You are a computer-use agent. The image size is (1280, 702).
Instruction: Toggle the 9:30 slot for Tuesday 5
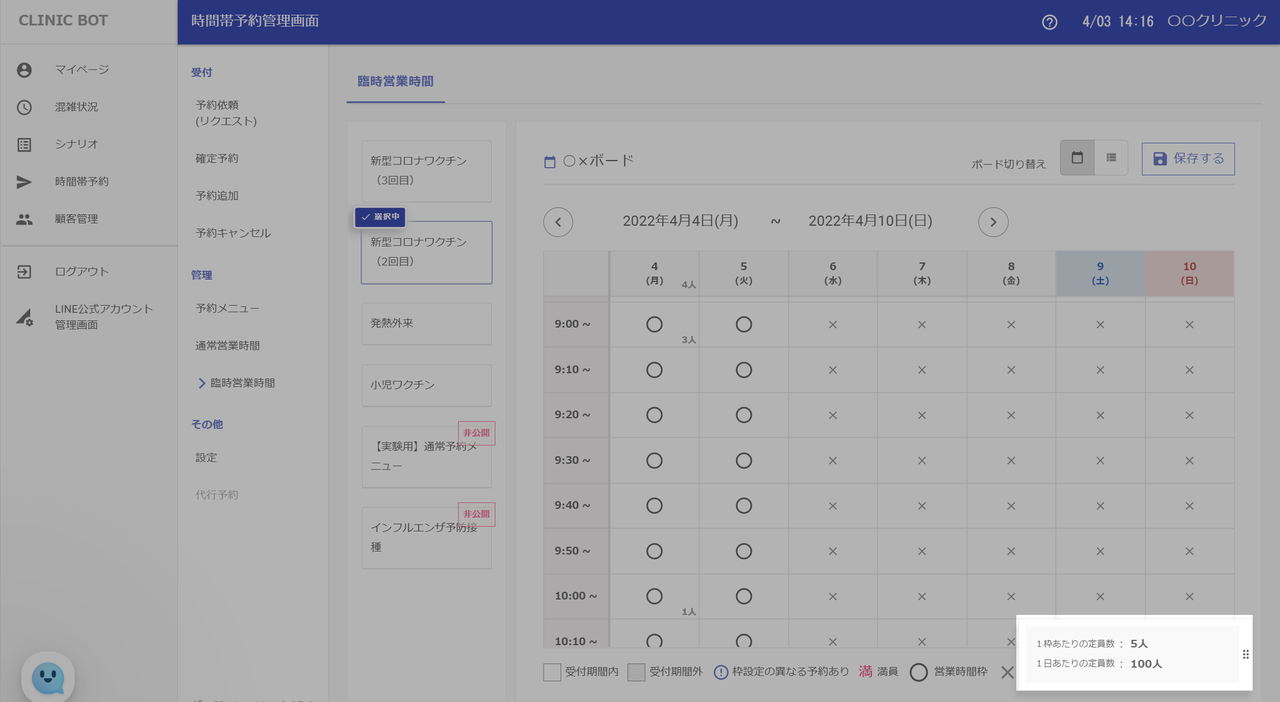click(743, 460)
